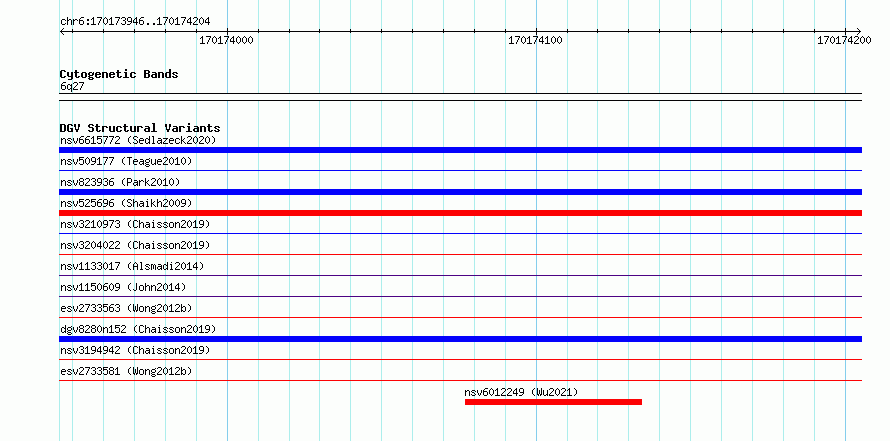Viewport: 890px width, 441px height.
Task: Select the nsv1133017 (Alsmadi2014) label
Action: click(x=132, y=266)
